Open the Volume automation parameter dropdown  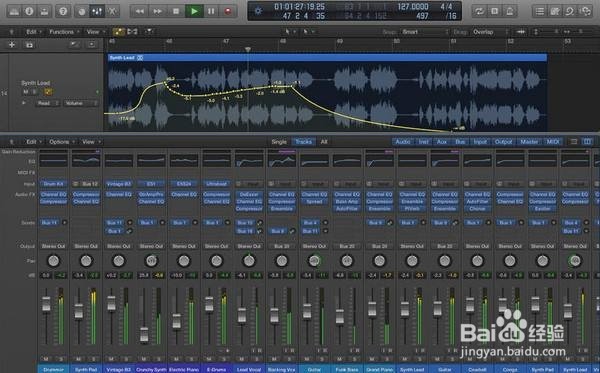[x=80, y=103]
